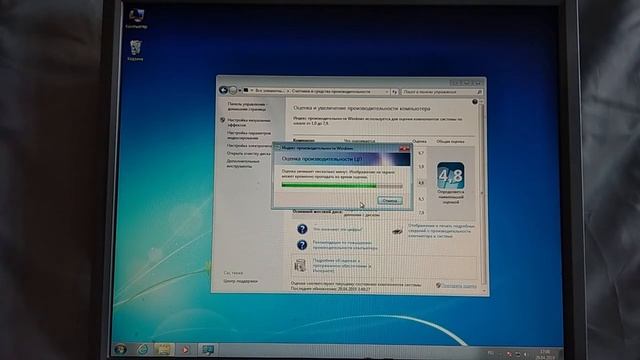Click the green assessment progress bar
The width and height of the screenshot is (640, 360).
342,186
